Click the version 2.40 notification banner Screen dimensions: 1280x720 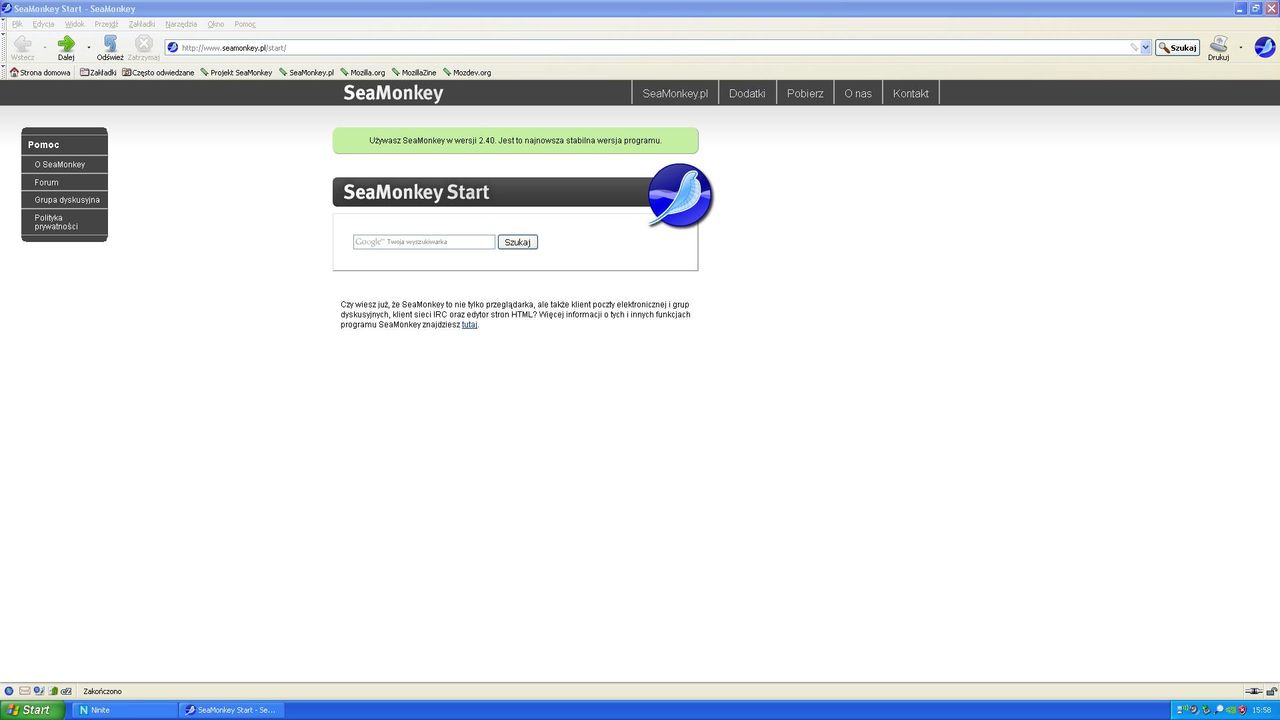click(515, 140)
